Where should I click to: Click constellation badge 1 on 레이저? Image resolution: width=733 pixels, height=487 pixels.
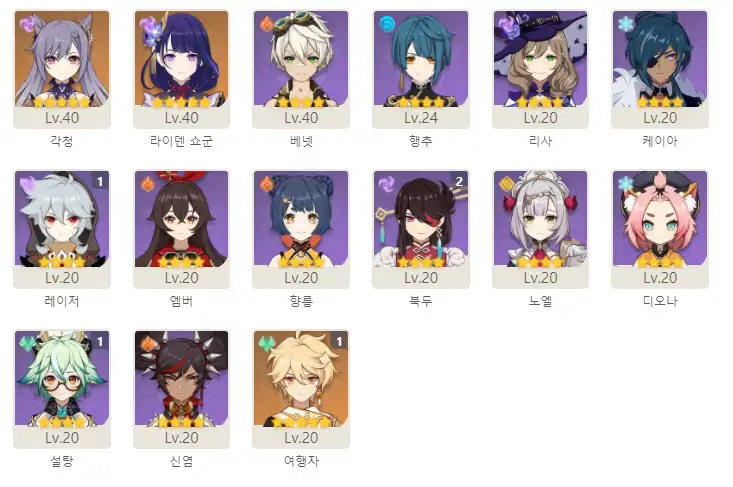100,181
